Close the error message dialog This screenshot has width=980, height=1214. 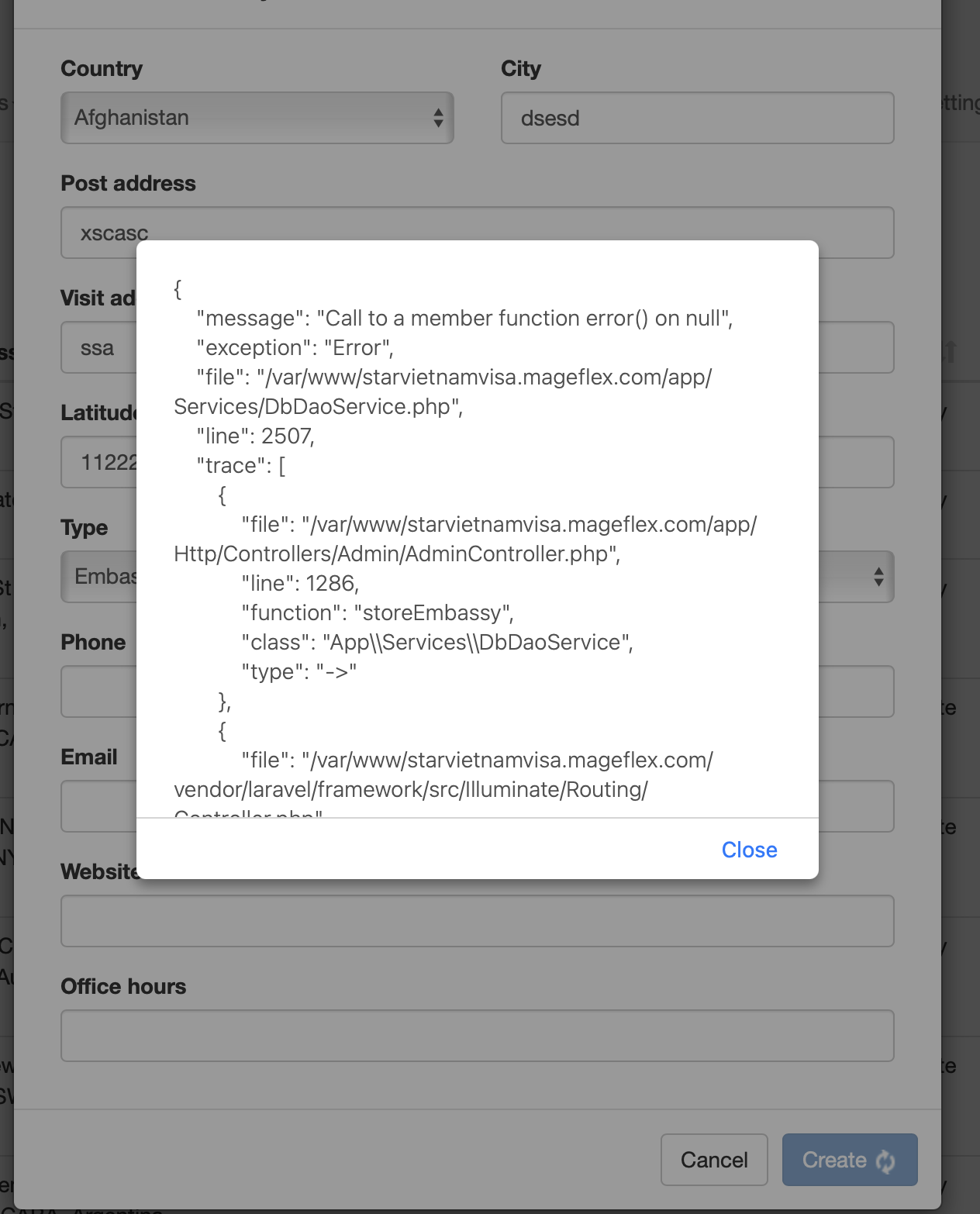pos(748,850)
